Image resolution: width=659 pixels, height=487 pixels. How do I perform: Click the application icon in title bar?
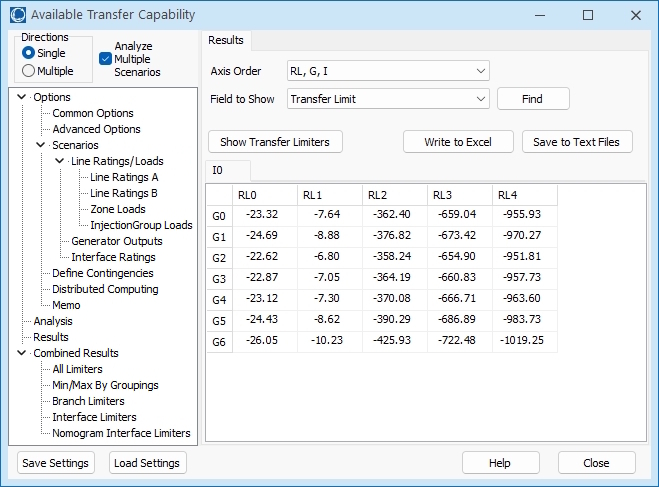(x=17, y=15)
